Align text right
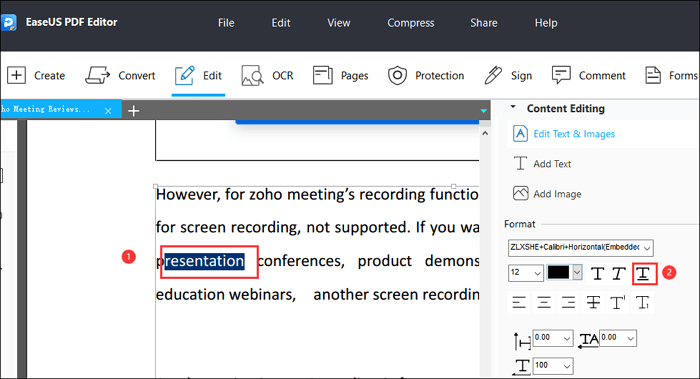 click(568, 303)
